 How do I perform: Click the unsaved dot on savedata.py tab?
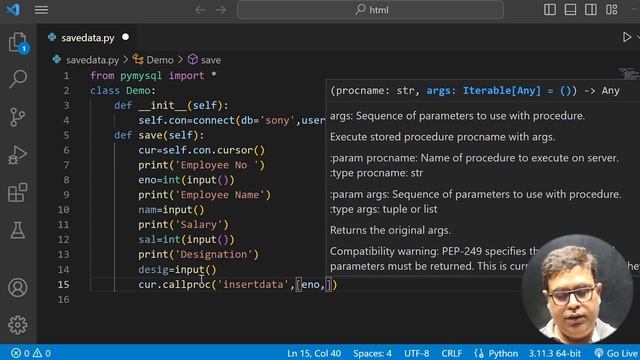125,37
